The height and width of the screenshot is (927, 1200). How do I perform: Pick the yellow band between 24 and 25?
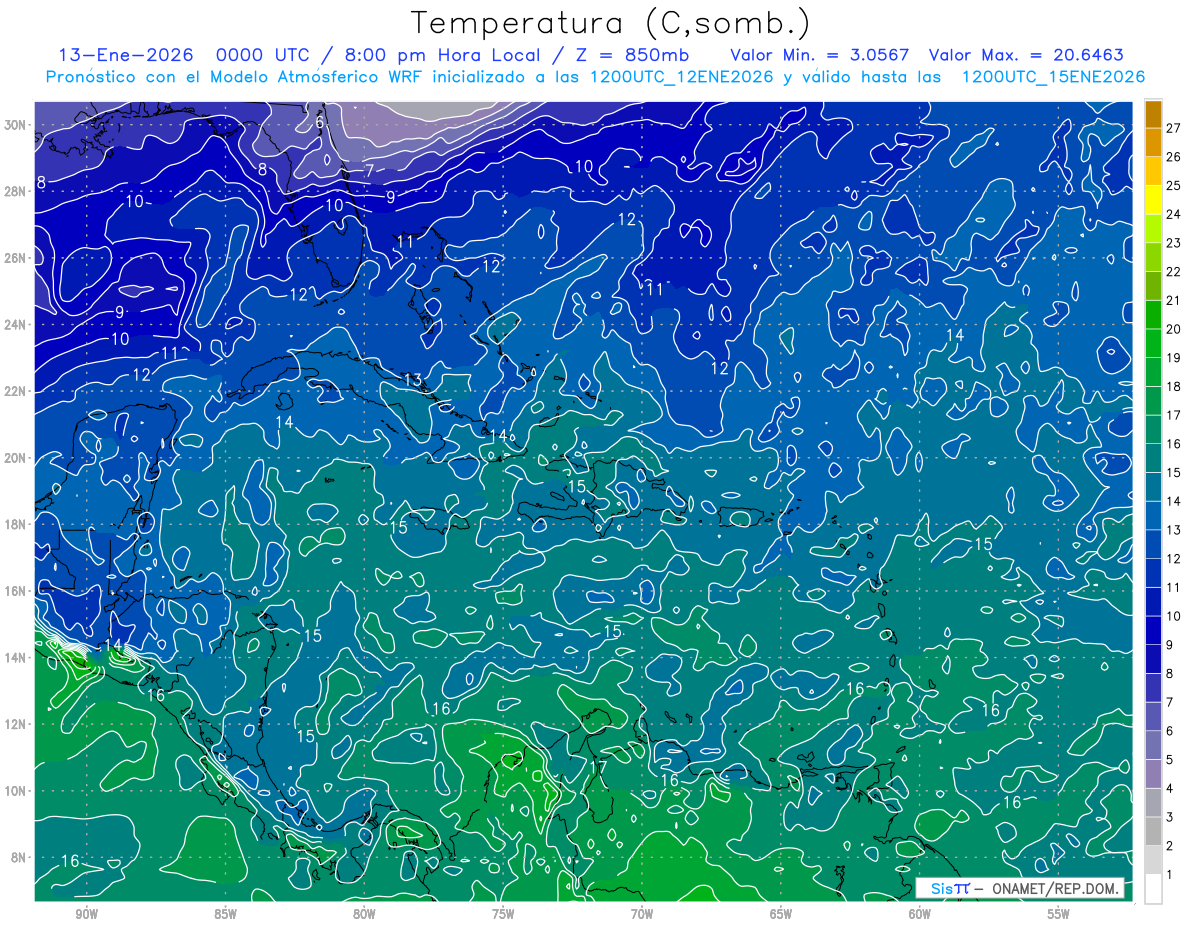pyautogui.click(x=1153, y=200)
